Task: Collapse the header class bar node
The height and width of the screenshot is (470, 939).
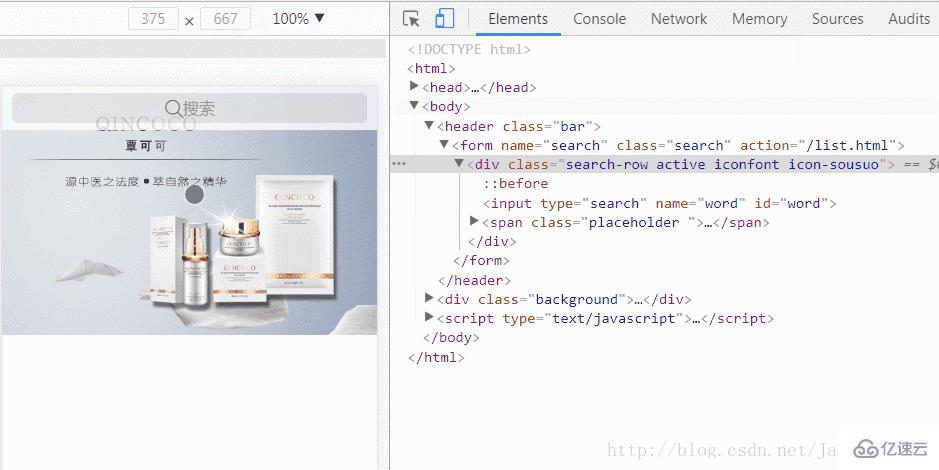Action: 429,125
